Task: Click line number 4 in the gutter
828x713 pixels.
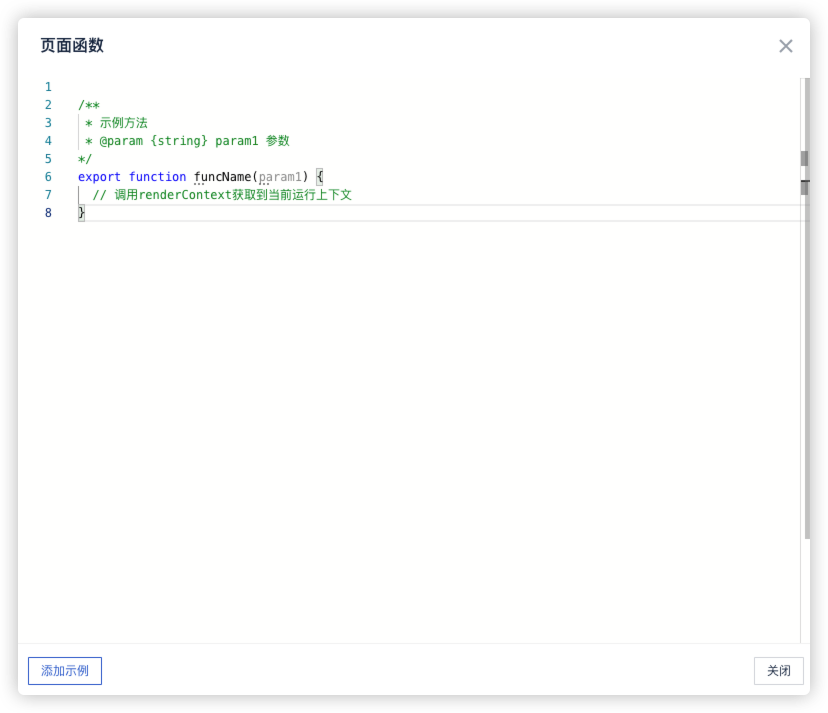Action: (48, 141)
